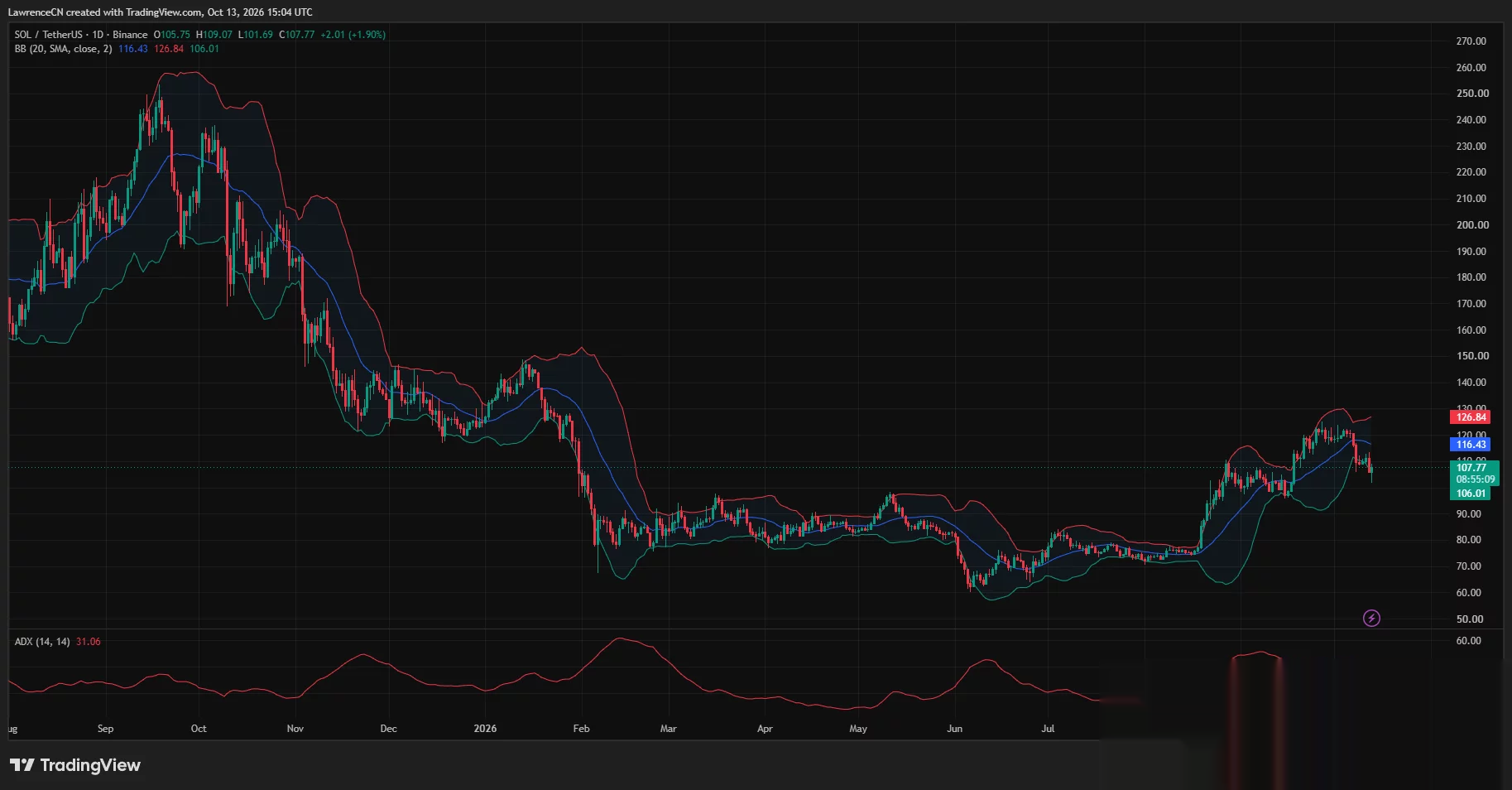Click the H109.07 high value in legend
This screenshot has width=1512, height=790.
214,35
